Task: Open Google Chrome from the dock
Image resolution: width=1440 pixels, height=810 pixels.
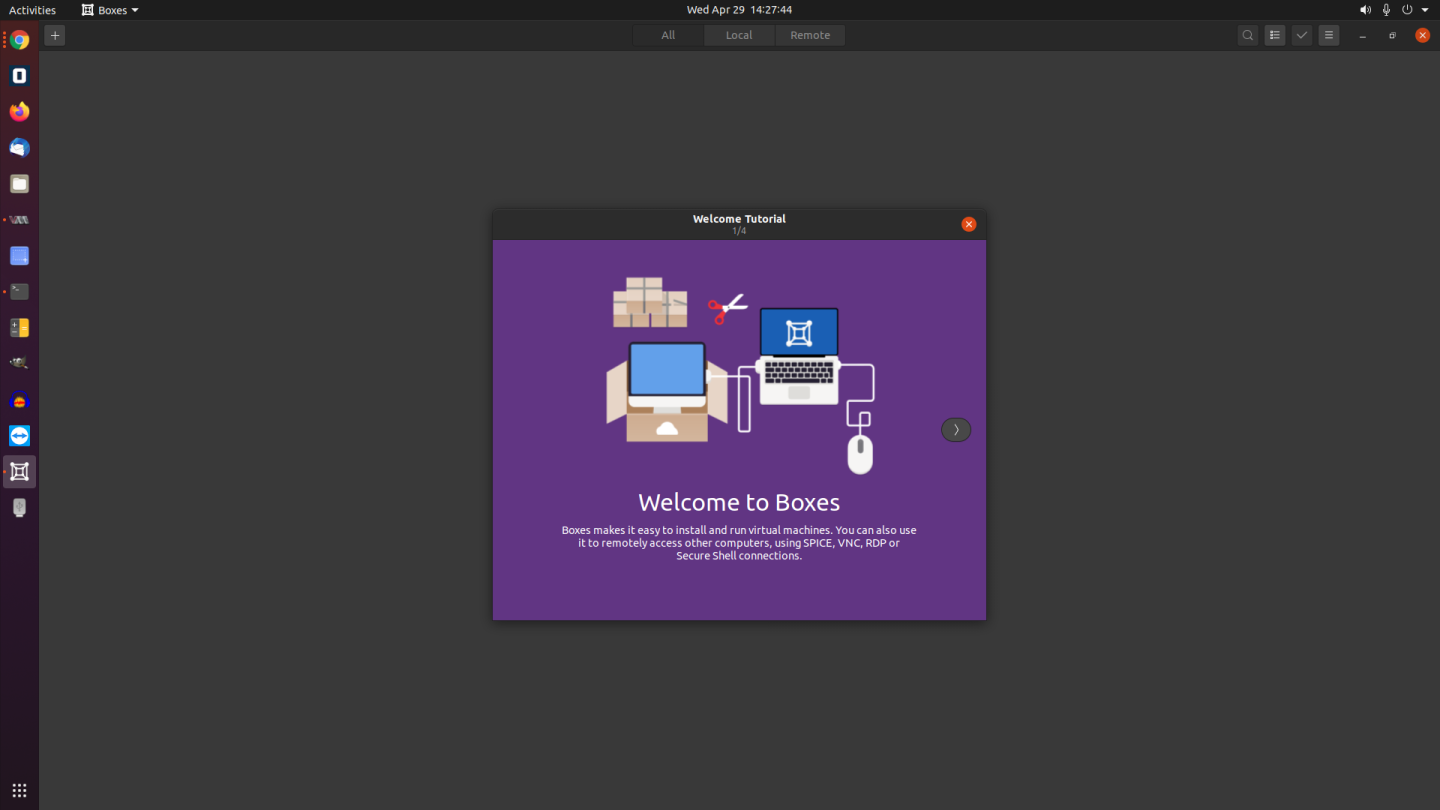Action: 19,40
